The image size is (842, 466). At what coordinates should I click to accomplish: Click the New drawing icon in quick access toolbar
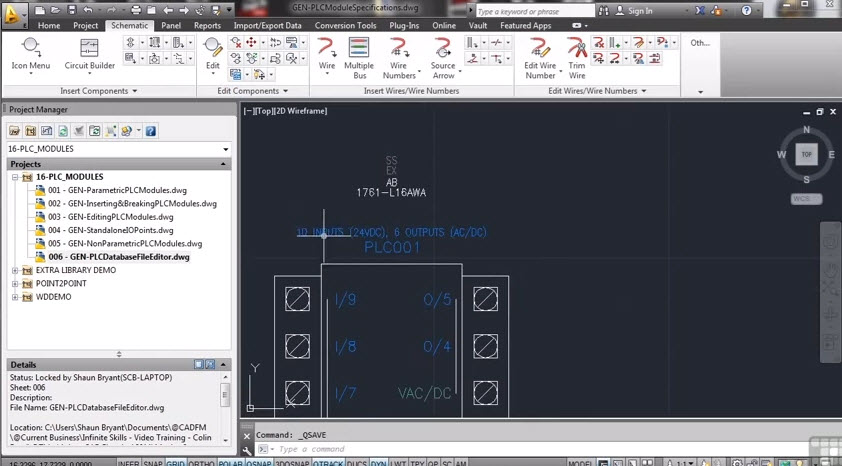[x=40, y=10]
